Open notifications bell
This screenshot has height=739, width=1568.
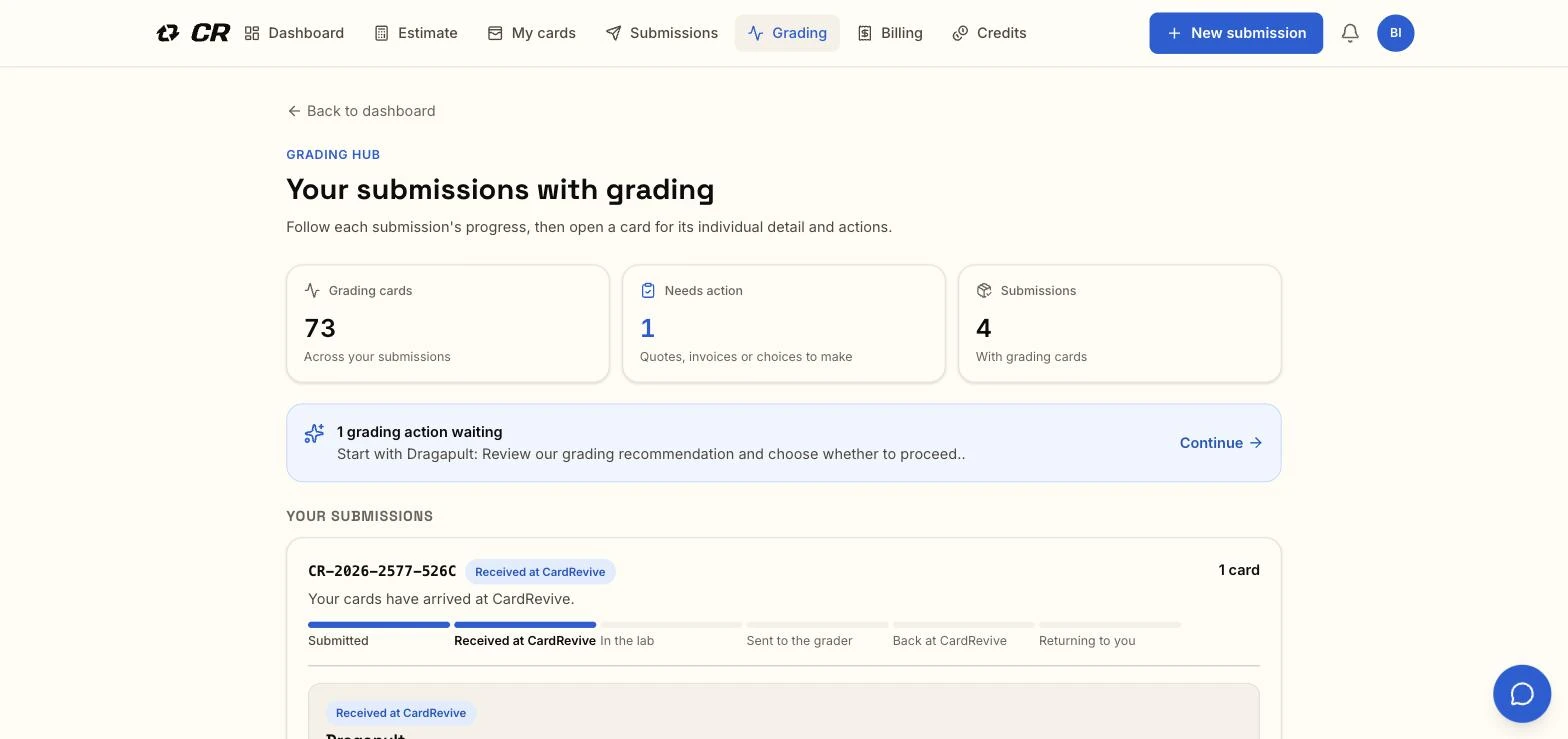[1350, 33]
